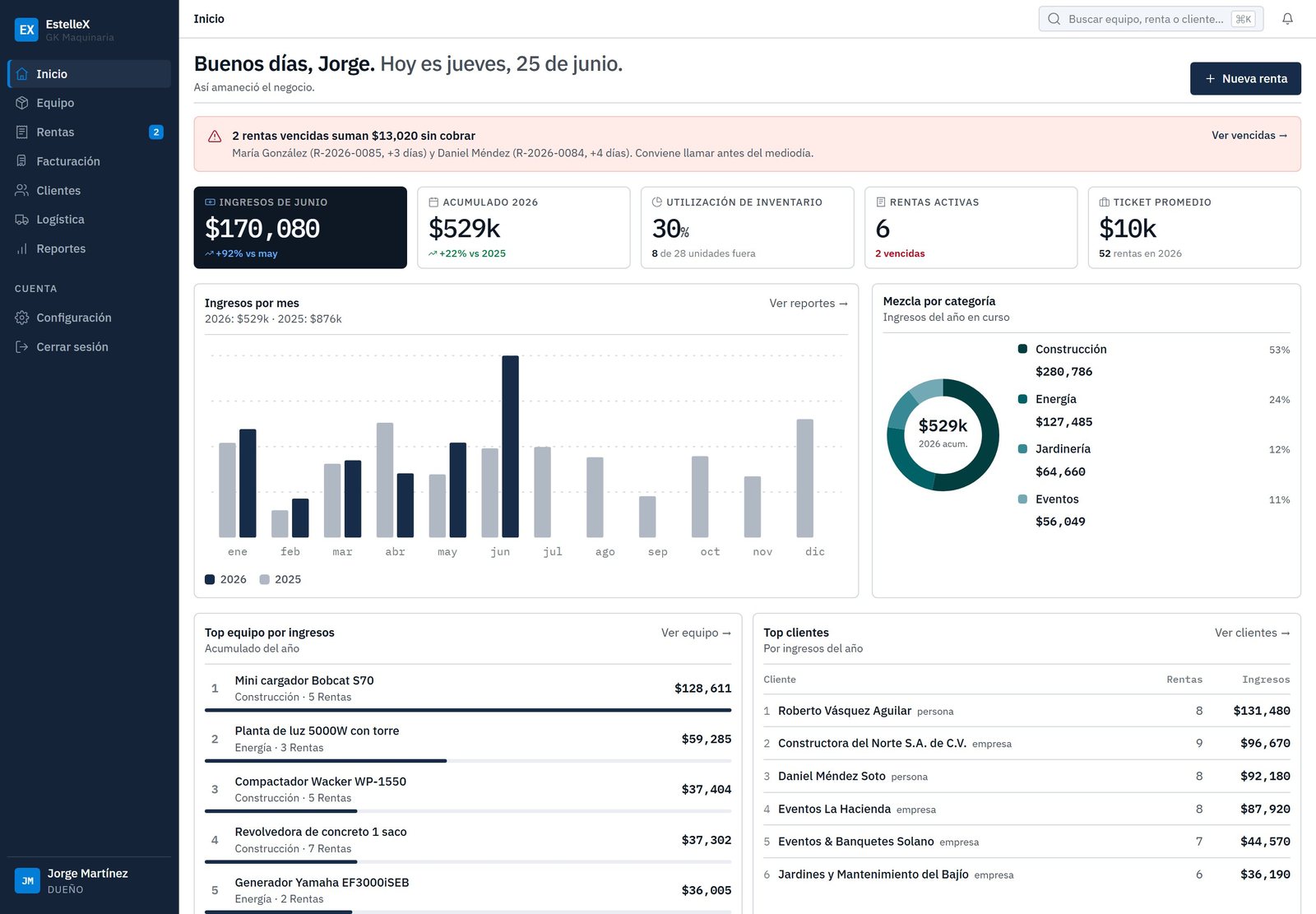This screenshot has height=914, width=1316.
Task: Click the magnifier icon in search box
Action: click(1054, 19)
